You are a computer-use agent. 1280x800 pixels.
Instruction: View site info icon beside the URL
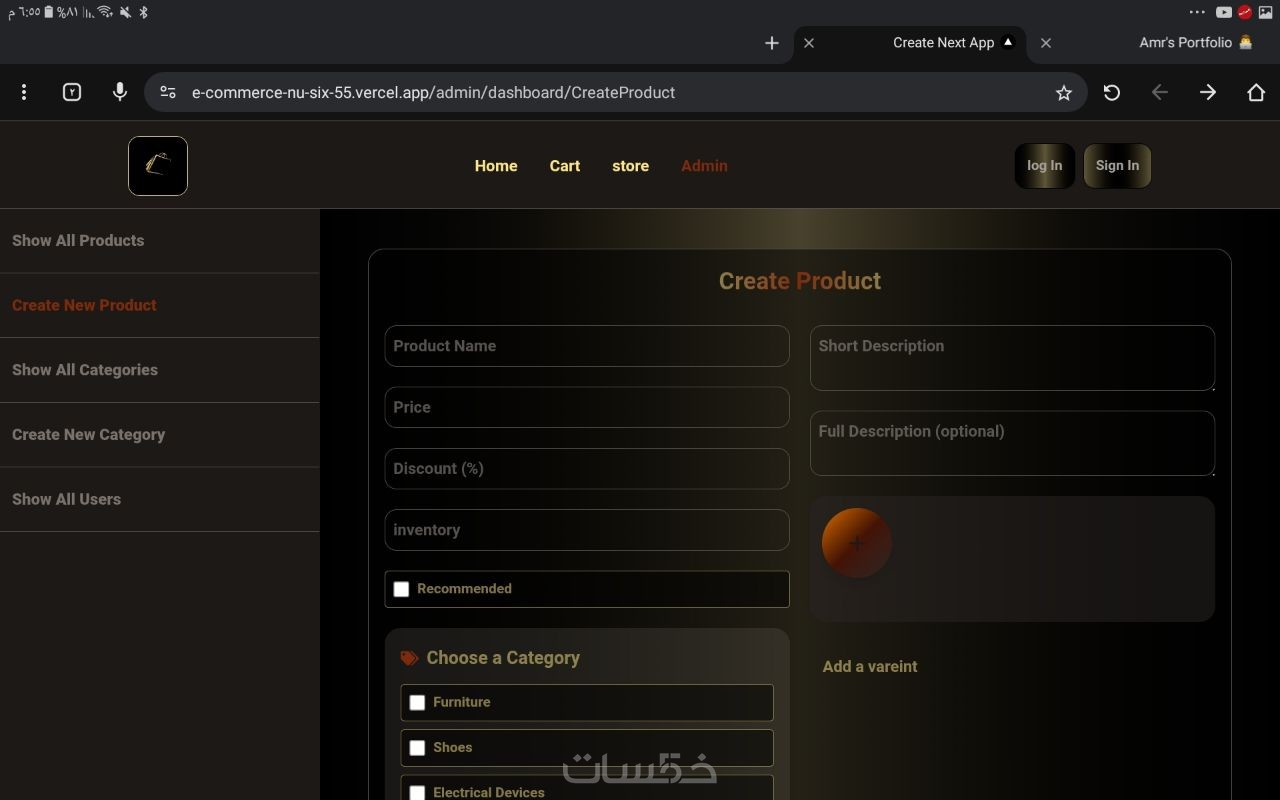(168, 92)
